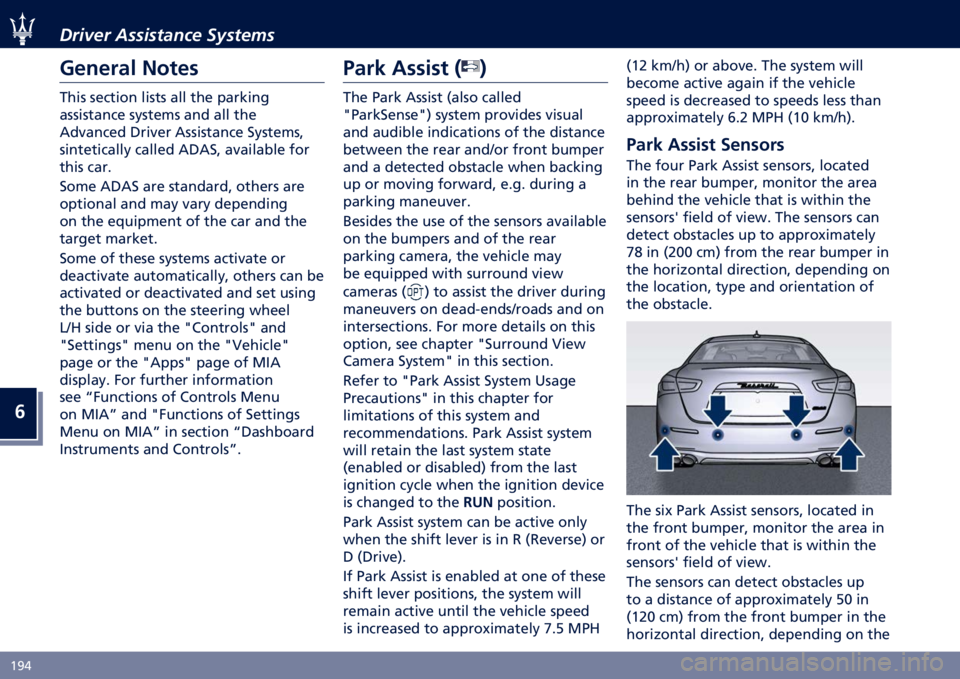Click the carmanualsonline.info site text
Screen dimensions: 960x679
[811, 662]
